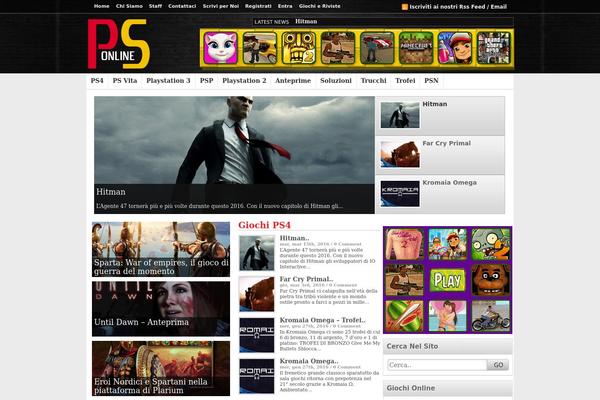Open the Subway Surfers icon in top banner
The width and height of the screenshot is (600, 400).
coord(455,48)
